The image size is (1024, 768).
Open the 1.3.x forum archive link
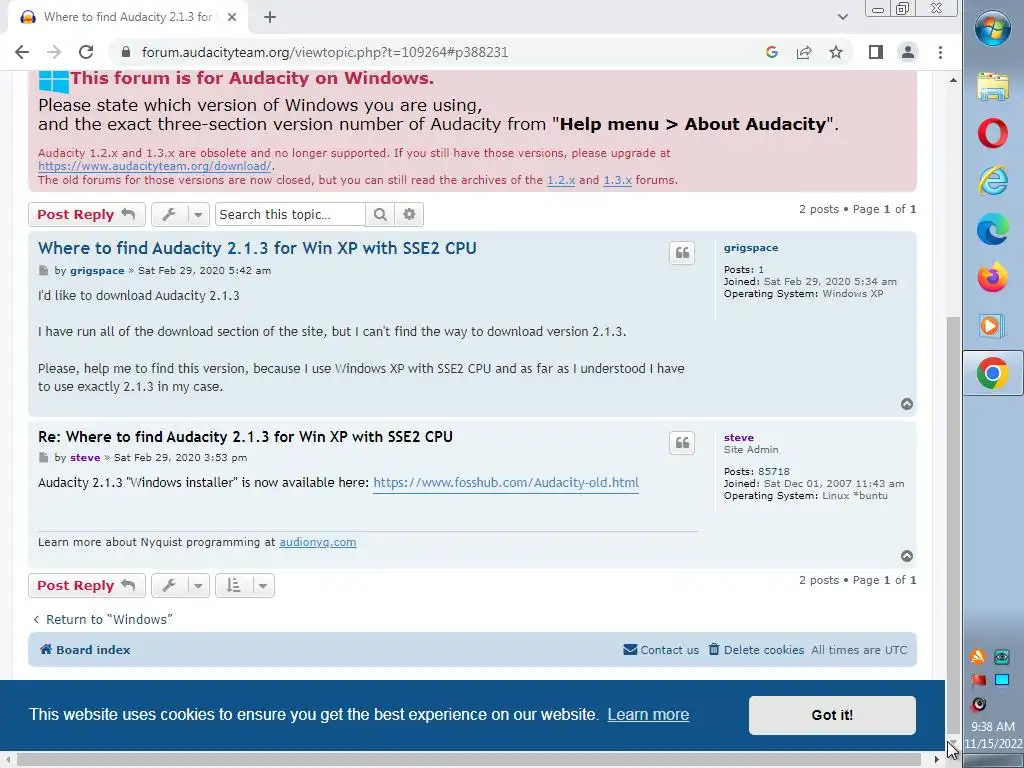point(617,180)
